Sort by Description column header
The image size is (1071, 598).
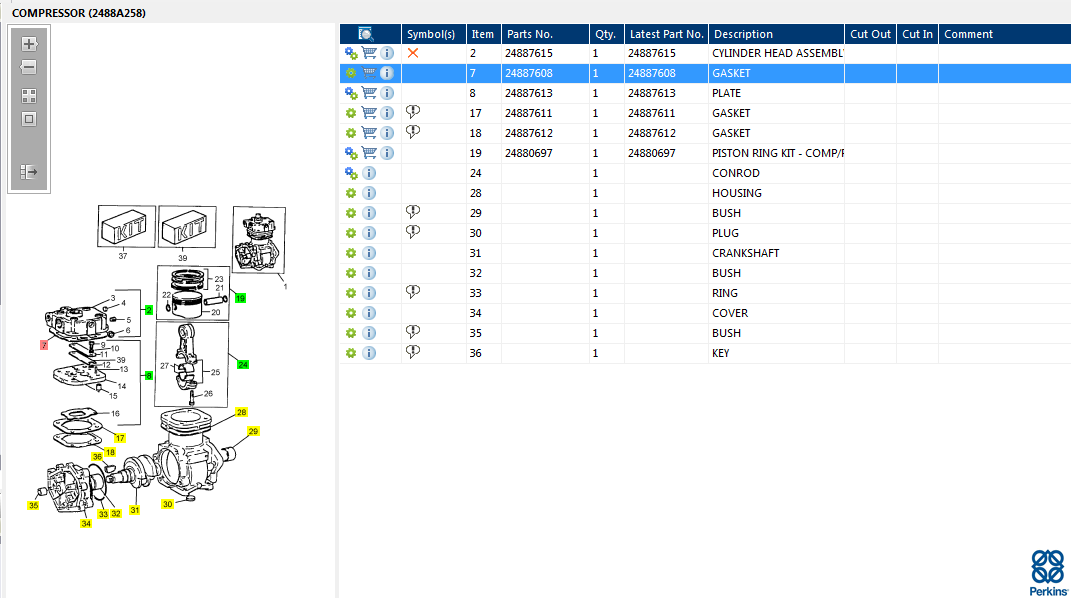click(776, 33)
